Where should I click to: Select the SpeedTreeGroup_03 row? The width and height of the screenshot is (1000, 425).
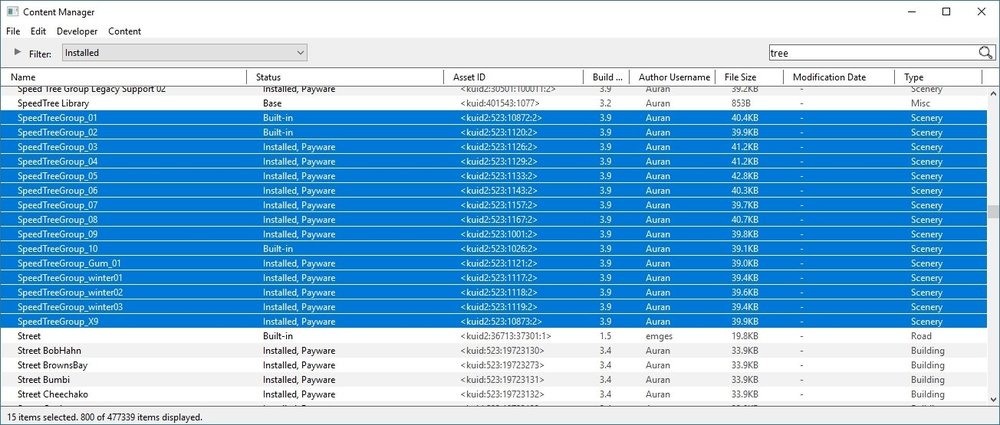point(494,147)
